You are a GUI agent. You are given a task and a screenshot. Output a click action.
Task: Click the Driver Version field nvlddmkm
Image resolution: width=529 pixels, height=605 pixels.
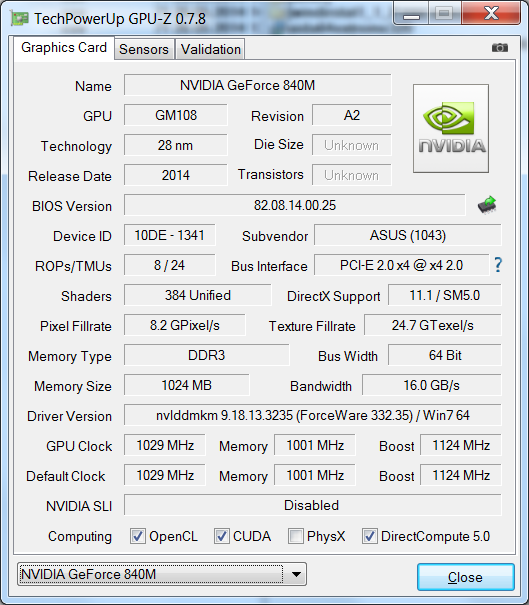tap(313, 415)
